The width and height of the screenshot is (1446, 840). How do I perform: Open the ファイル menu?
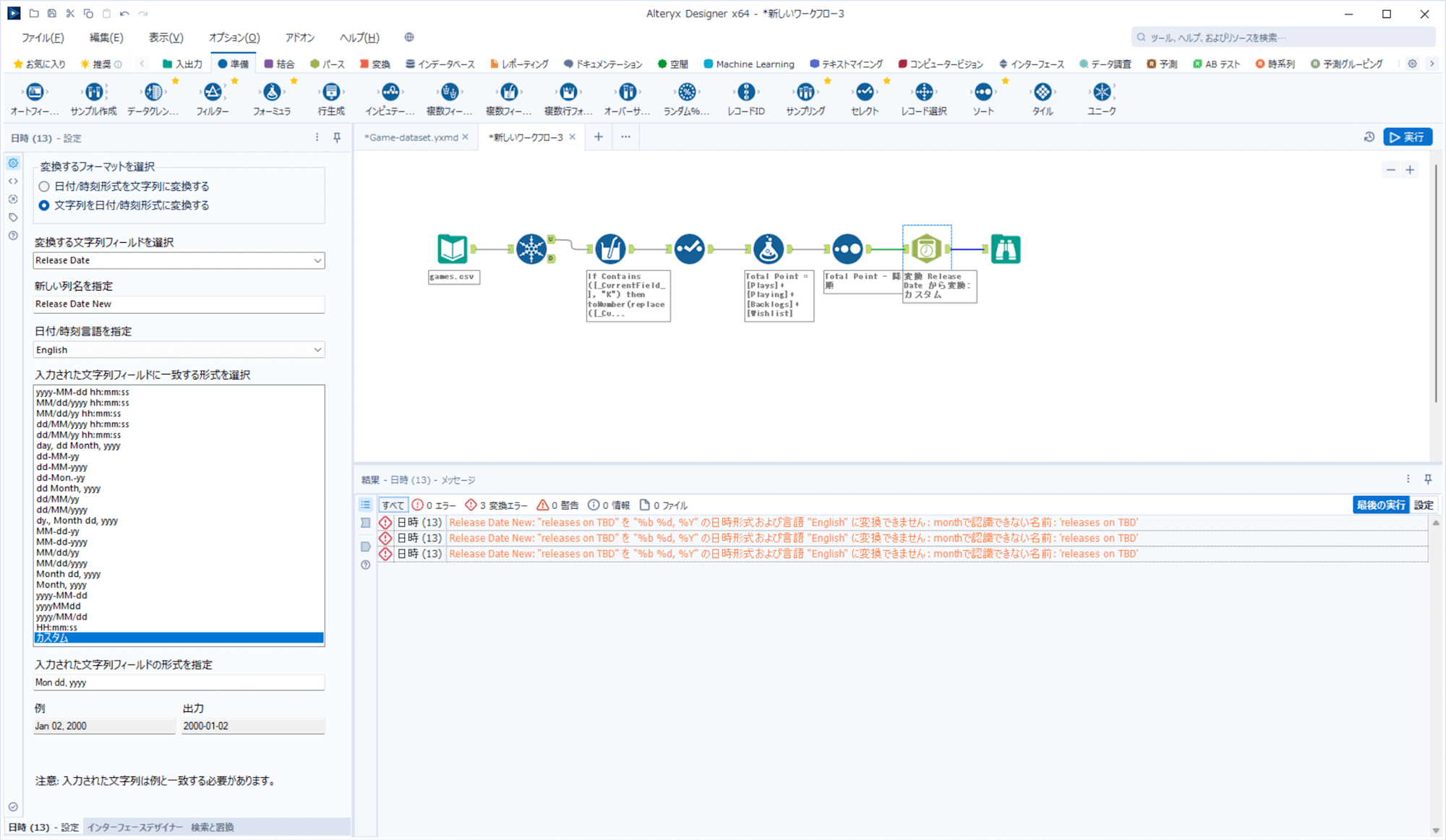pyautogui.click(x=43, y=38)
